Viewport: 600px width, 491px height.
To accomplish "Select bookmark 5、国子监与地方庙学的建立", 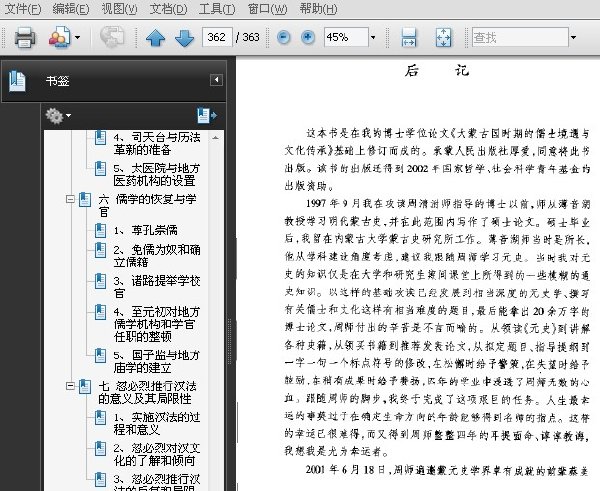I will 157,361.
